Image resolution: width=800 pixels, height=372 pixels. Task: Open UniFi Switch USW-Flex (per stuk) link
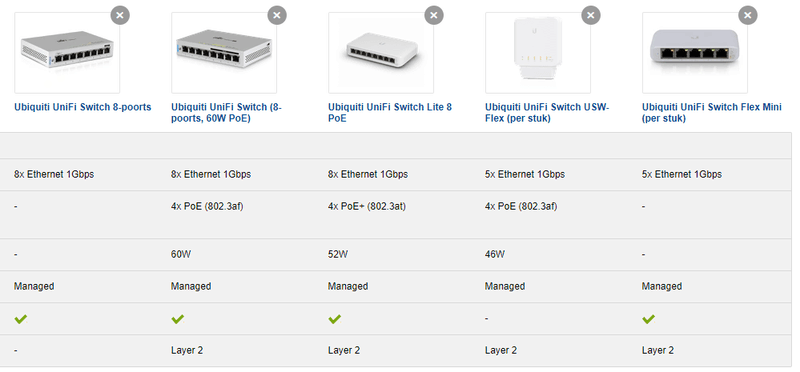[547, 113]
